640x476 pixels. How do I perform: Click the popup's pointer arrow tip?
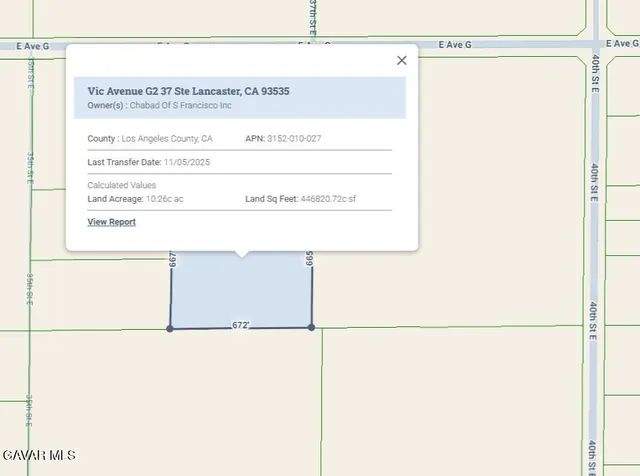pyautogui.click(x=240, y=256)
